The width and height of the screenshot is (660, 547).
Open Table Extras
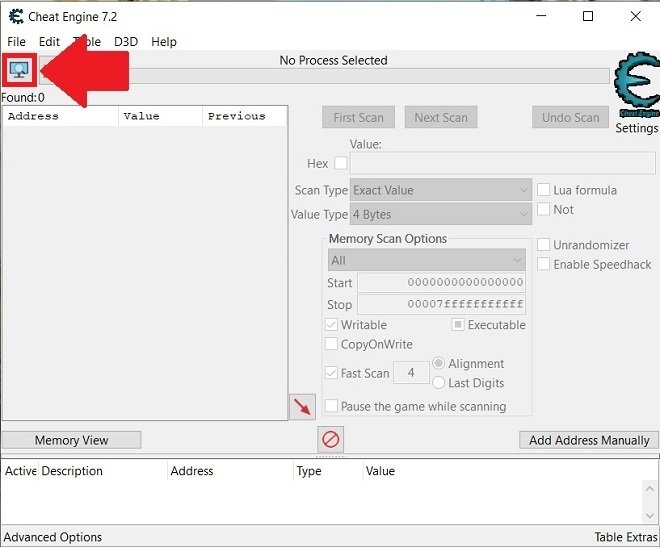click(626, 537)
